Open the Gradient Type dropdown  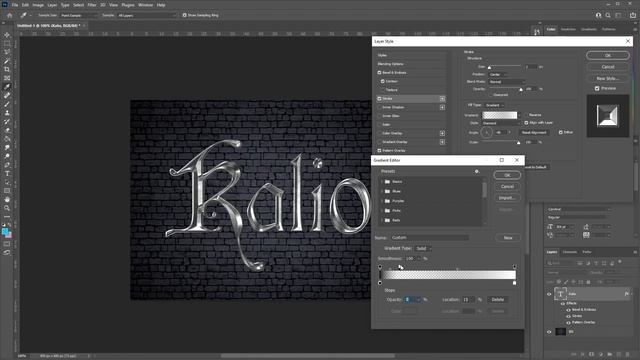(423, 248)
